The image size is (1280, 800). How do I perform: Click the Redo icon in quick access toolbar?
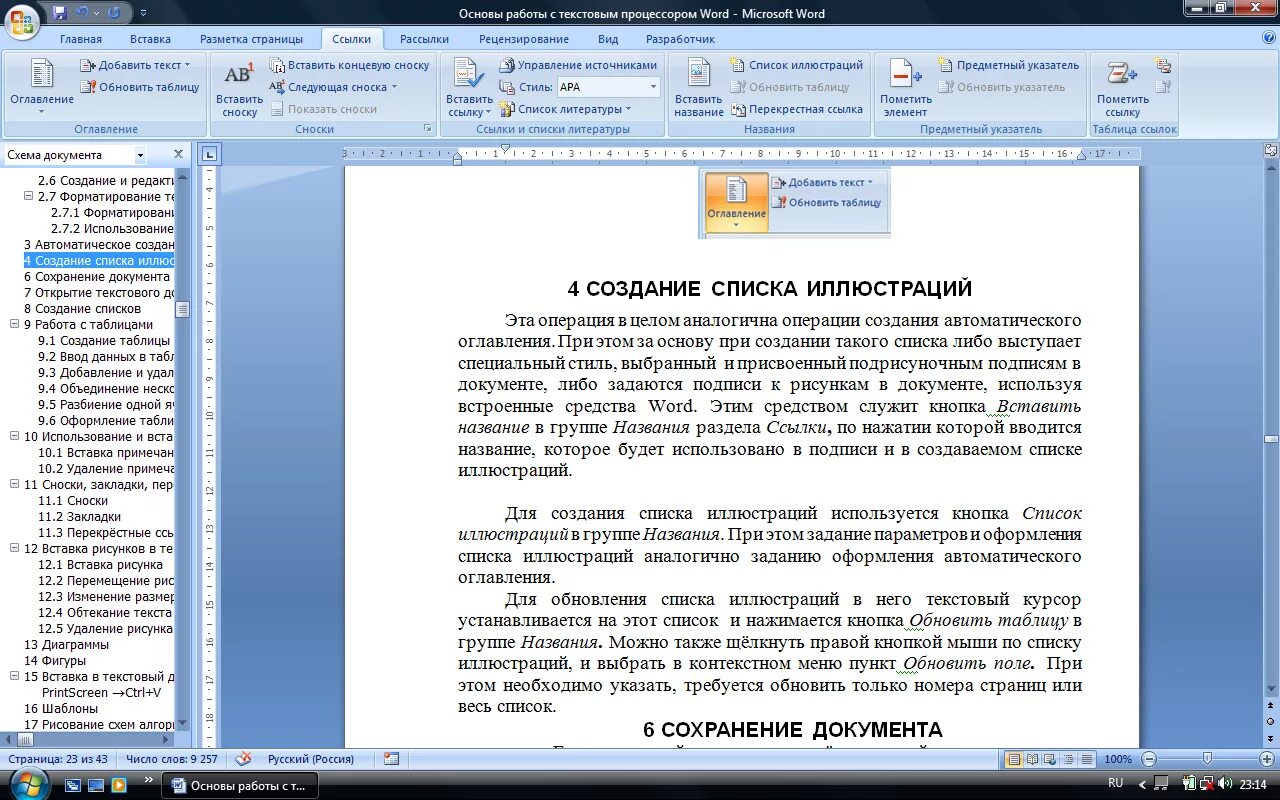tap(113, 13)
